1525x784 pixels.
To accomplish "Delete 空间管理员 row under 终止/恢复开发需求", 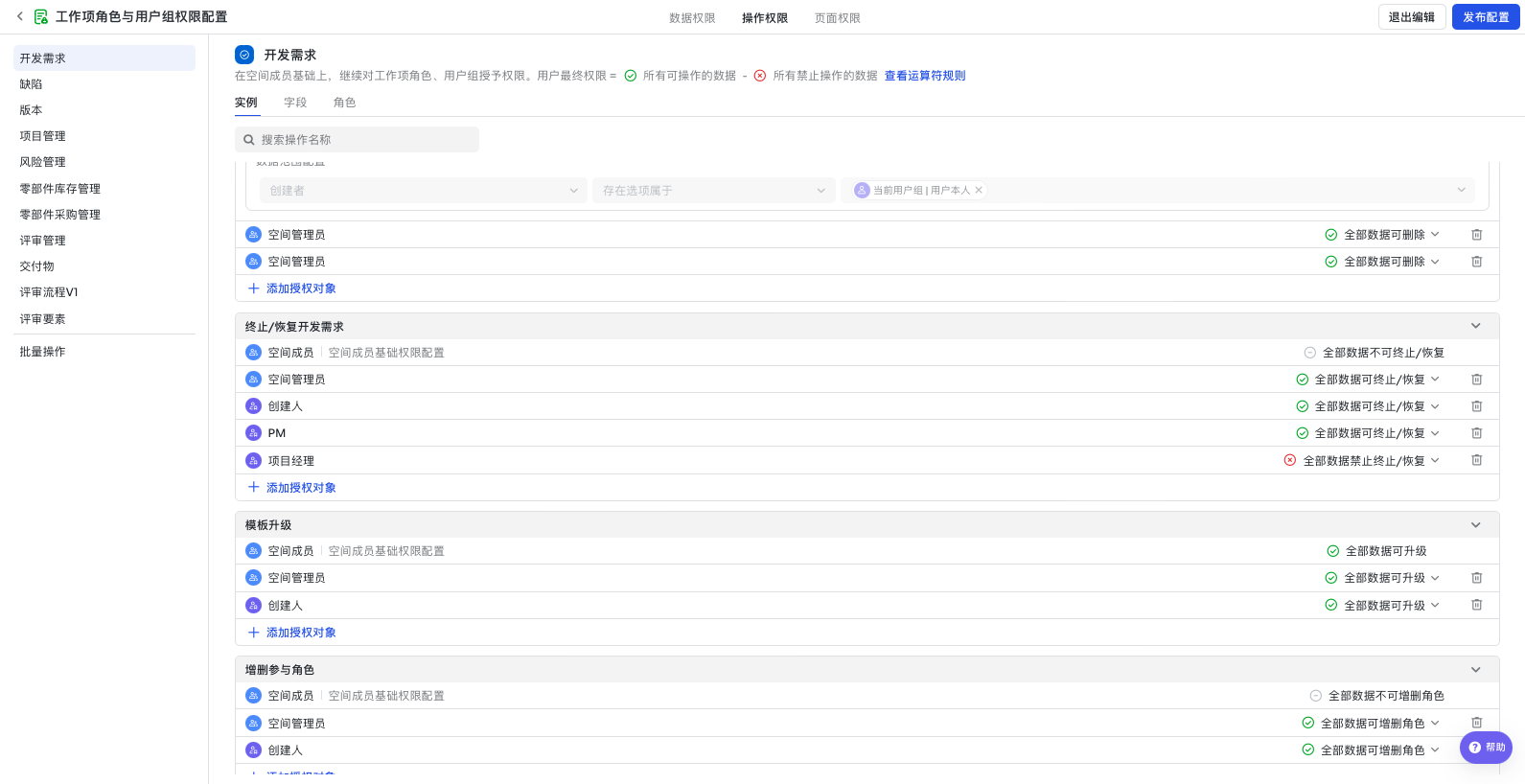I will [x=1477, y=380].
